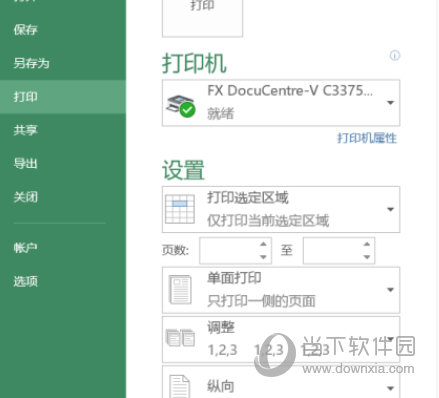
Task: Click the 仅打印当前选定区域 description text
Action: (268, 220)
